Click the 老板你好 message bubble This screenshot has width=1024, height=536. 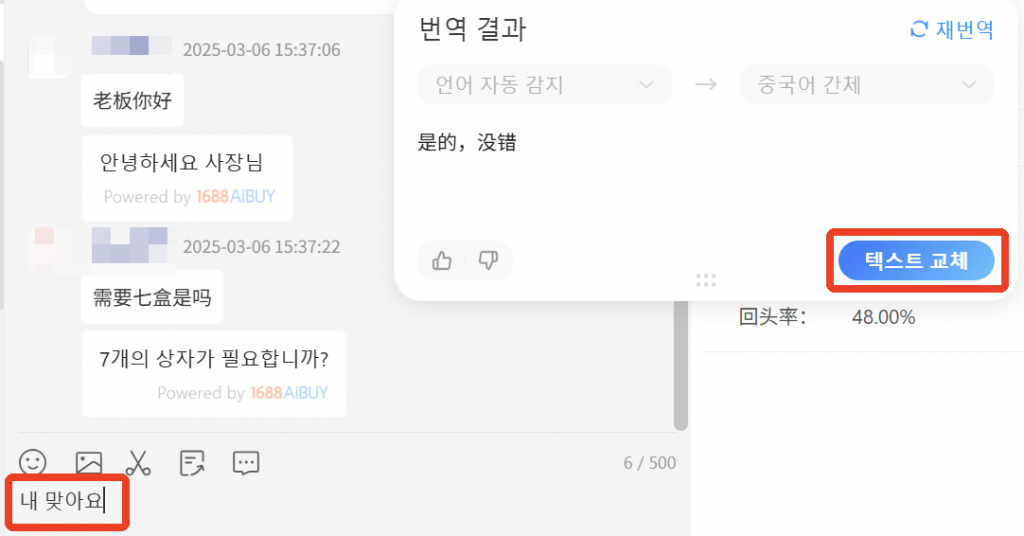tap(133, 100)
